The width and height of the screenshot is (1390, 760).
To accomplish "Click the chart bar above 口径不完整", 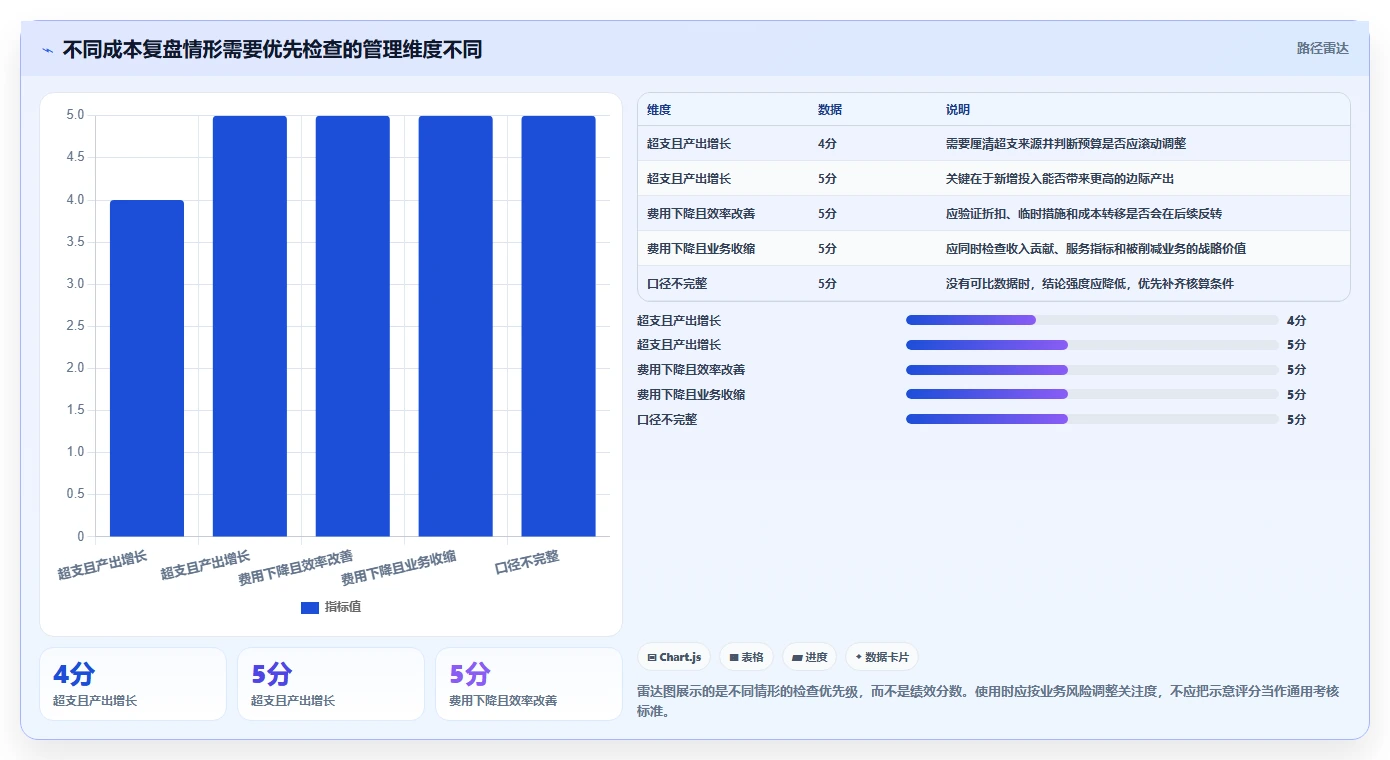I will (558, 326).
